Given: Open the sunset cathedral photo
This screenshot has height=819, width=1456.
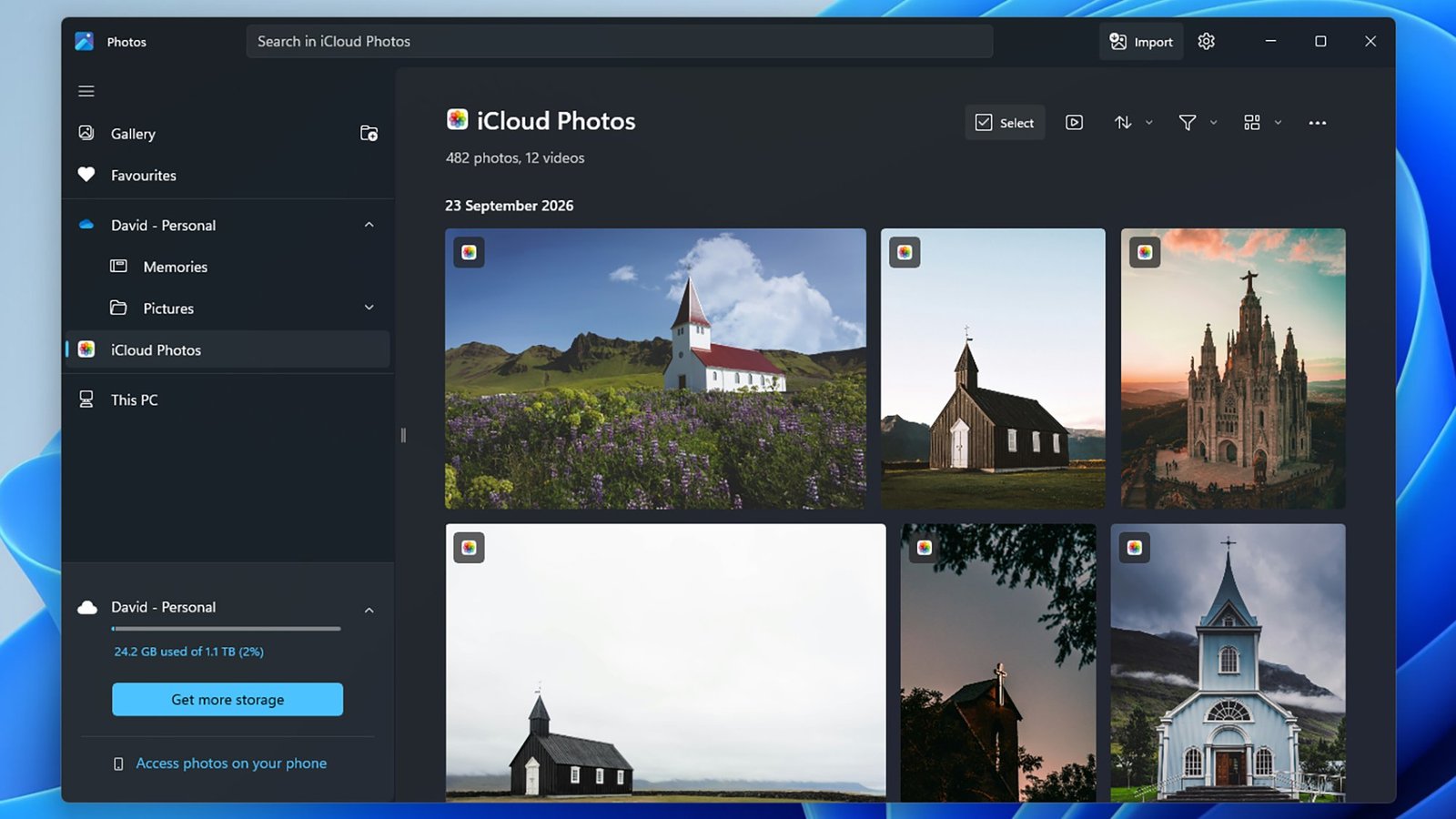Looking at the screenshot, I should [1233, 369].
